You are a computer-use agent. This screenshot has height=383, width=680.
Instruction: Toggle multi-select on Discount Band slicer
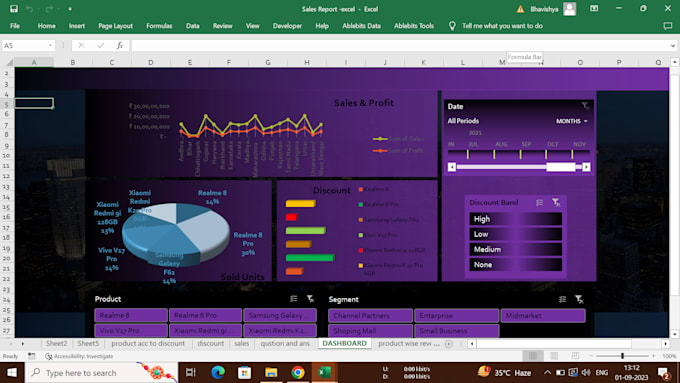pyautogui.click(x=539, y=203)
